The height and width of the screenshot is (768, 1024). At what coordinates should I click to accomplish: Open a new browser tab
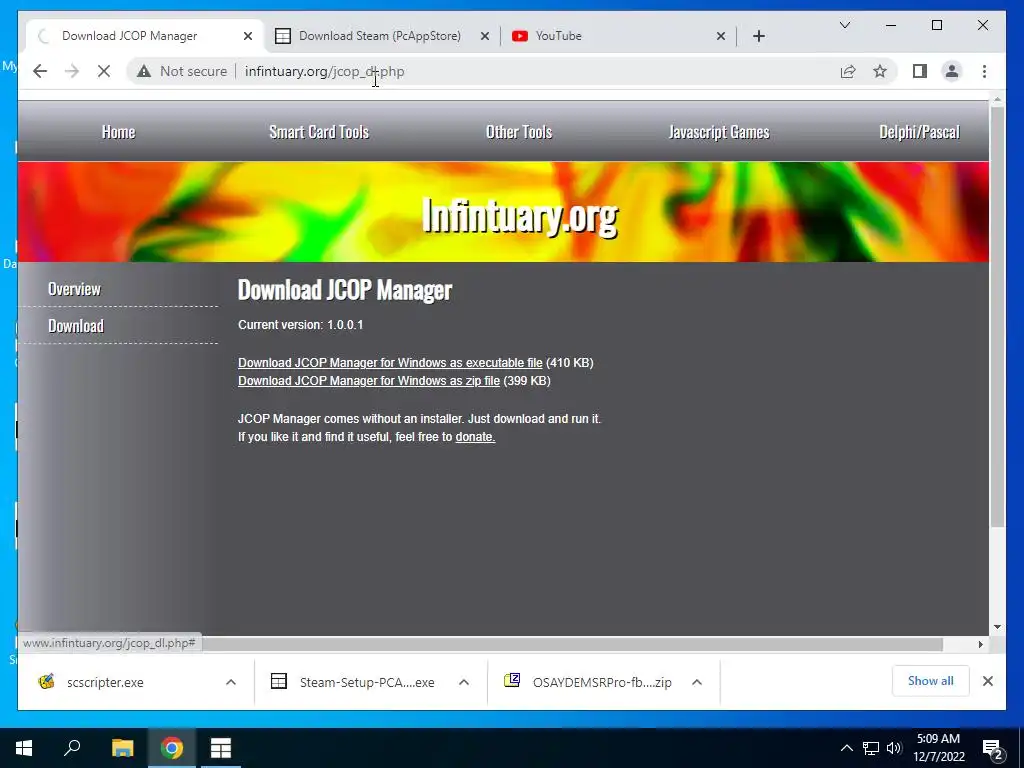758,36
